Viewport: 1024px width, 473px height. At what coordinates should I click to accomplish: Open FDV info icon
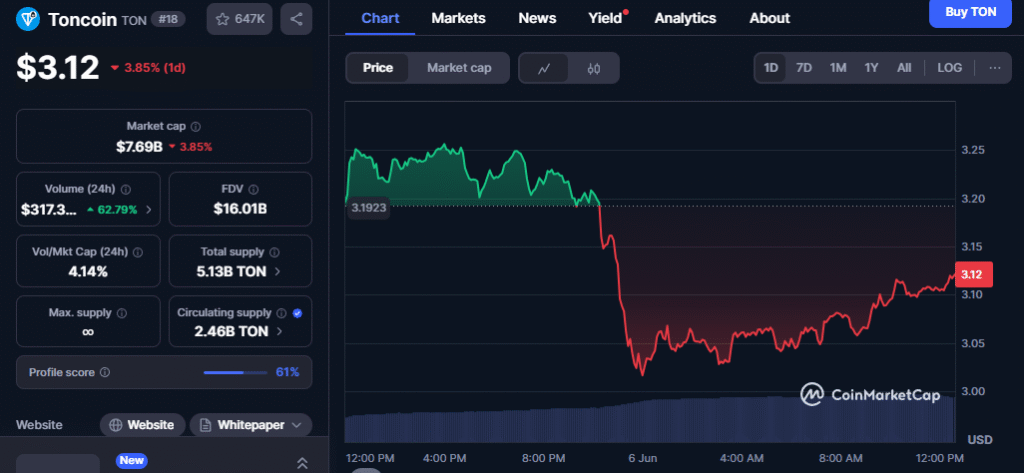point(253,189)
